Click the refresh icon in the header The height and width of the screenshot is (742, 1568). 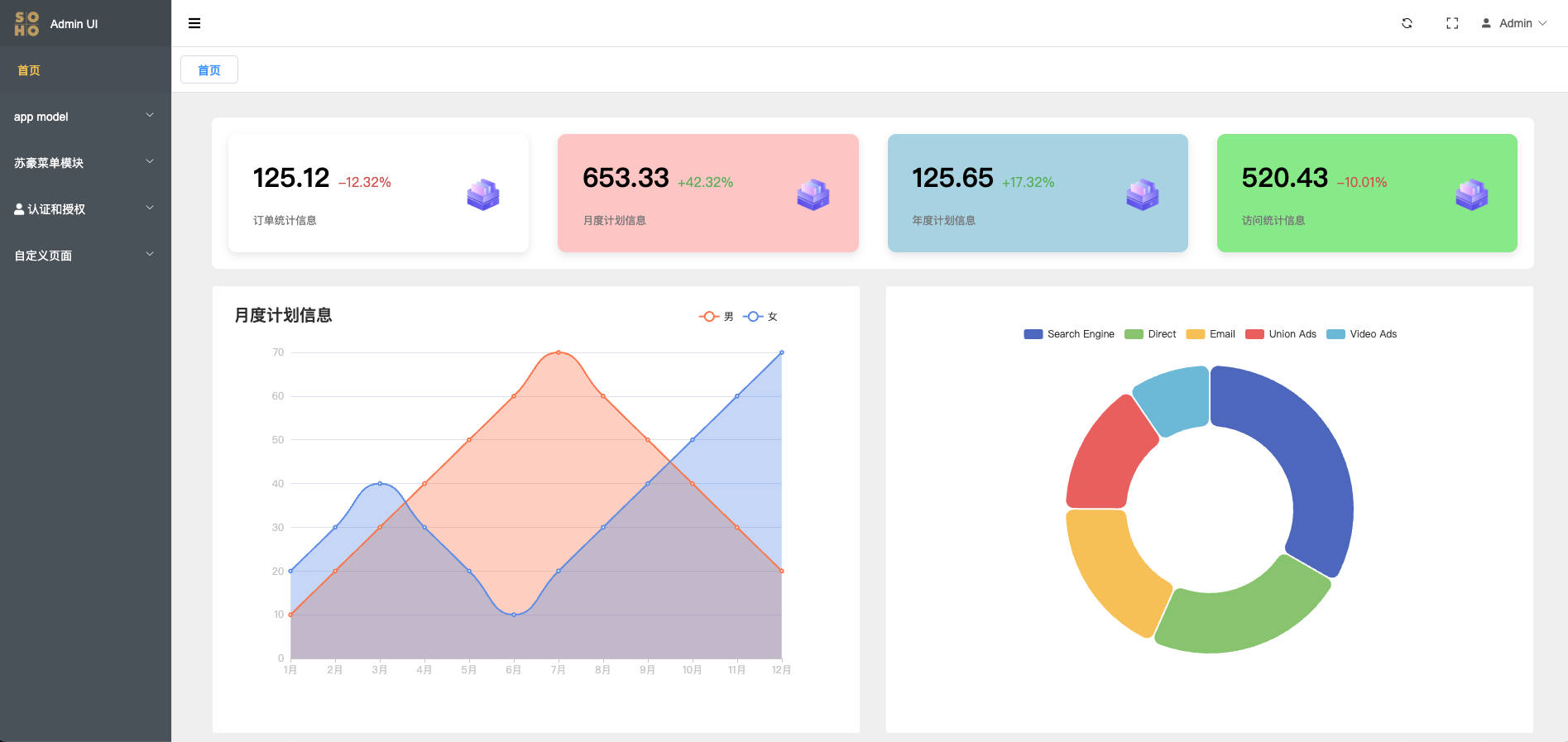[1407, 23]
